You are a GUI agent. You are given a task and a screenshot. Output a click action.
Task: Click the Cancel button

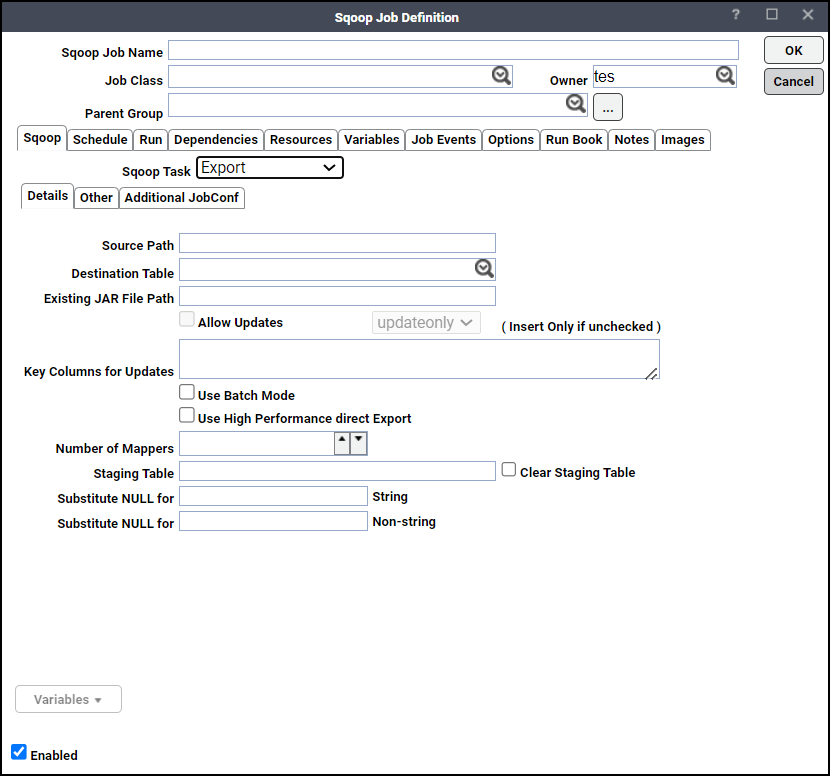(793, 82)
